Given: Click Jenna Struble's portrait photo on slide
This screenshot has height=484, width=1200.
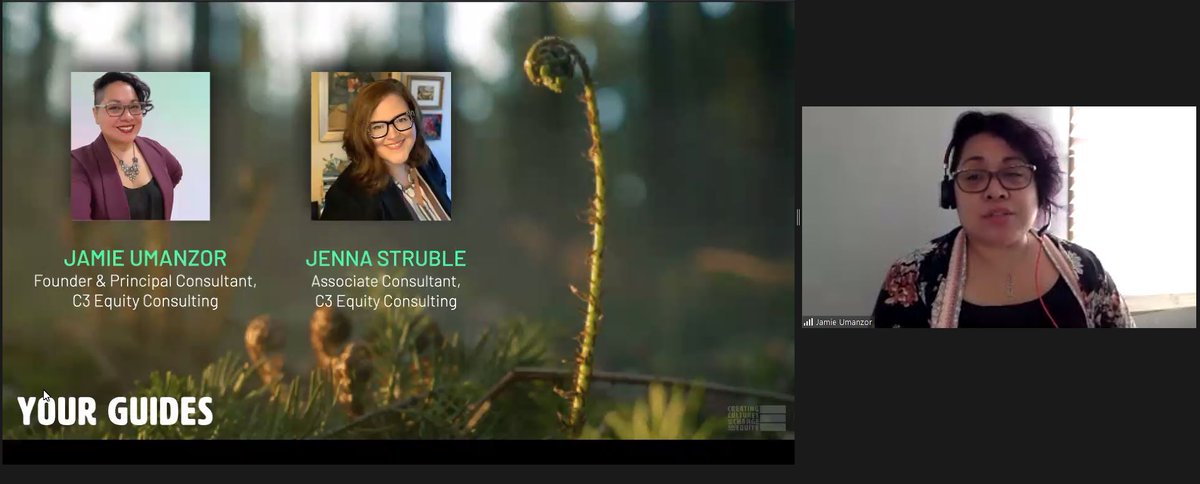Looking at the screenshot, I should (381, 146).
